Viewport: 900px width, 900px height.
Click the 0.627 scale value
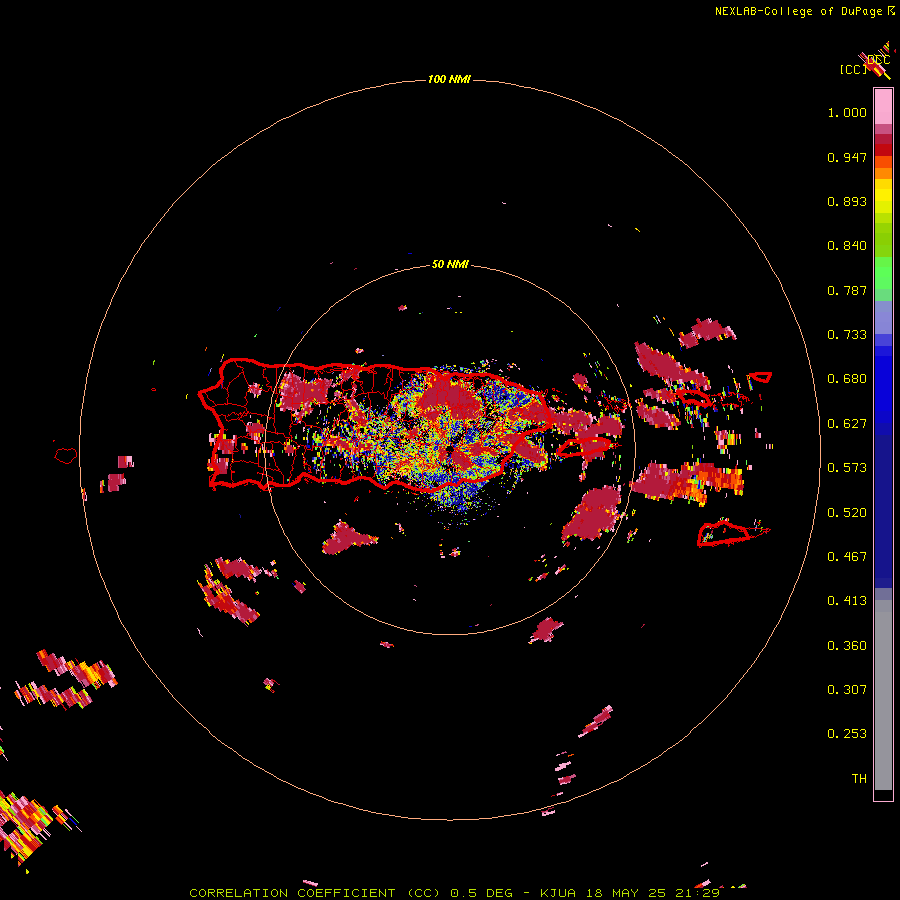847,424
